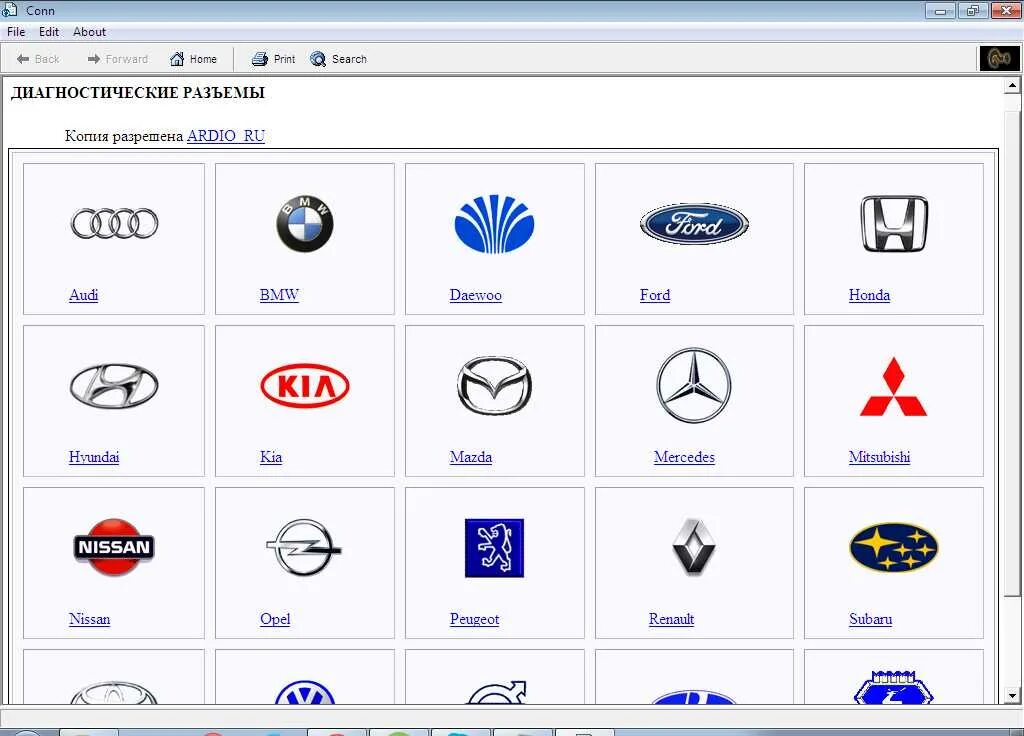Click the scrollbar up arrow
This screenshot has height=736, width=1024.
(x=1012, y=85)
